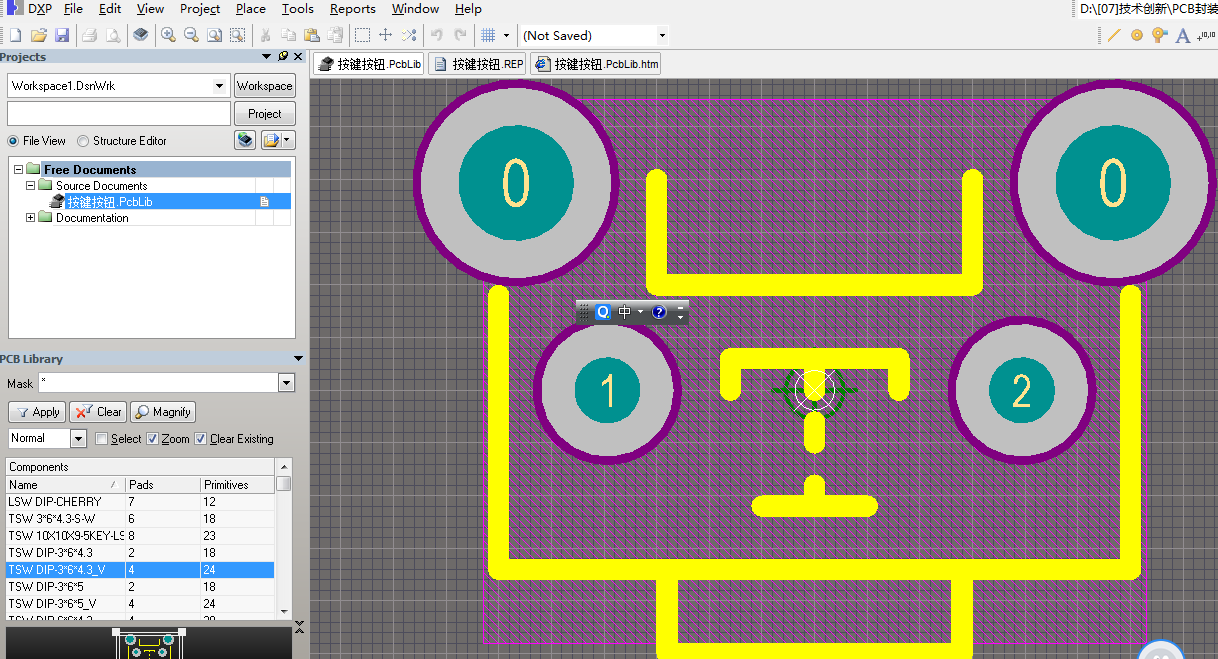Select the Place String text tool
Image resolution: width=1218 pixels, height=659 pixels.
click(1183, 35)
